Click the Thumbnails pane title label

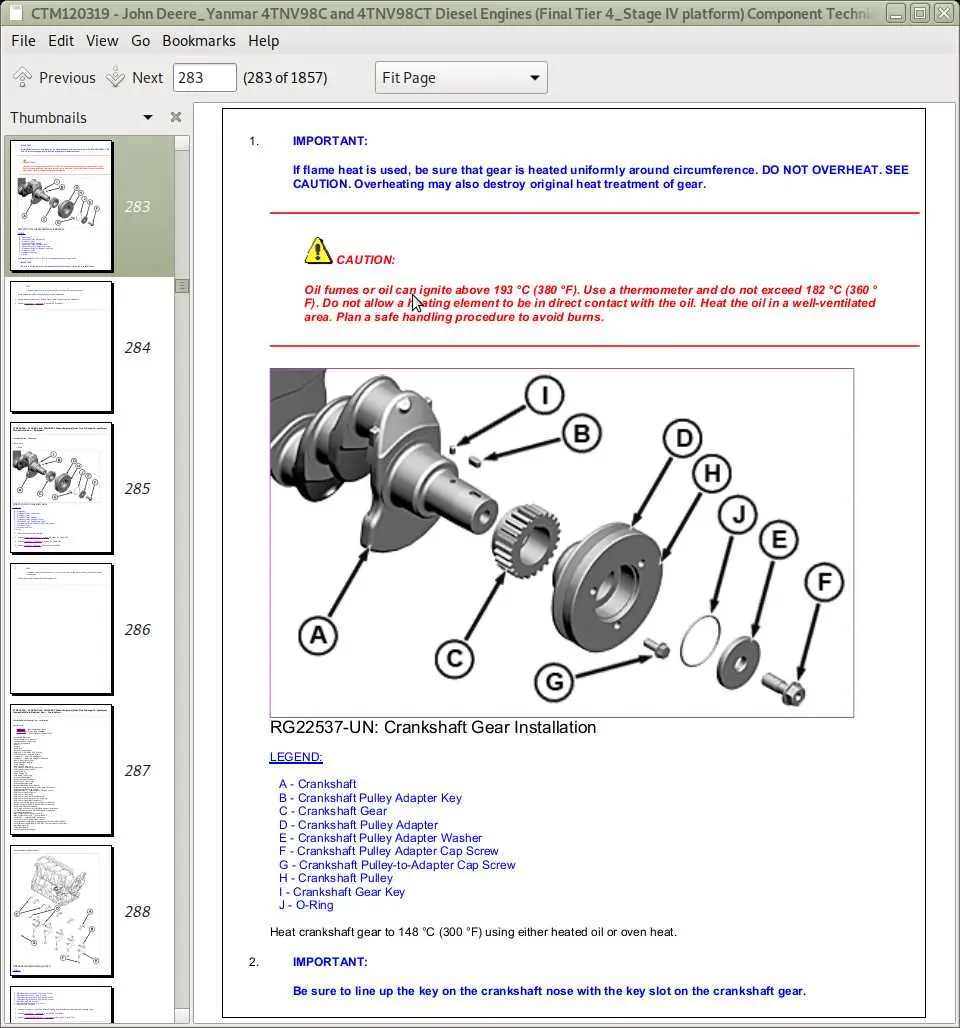point(49,117)
